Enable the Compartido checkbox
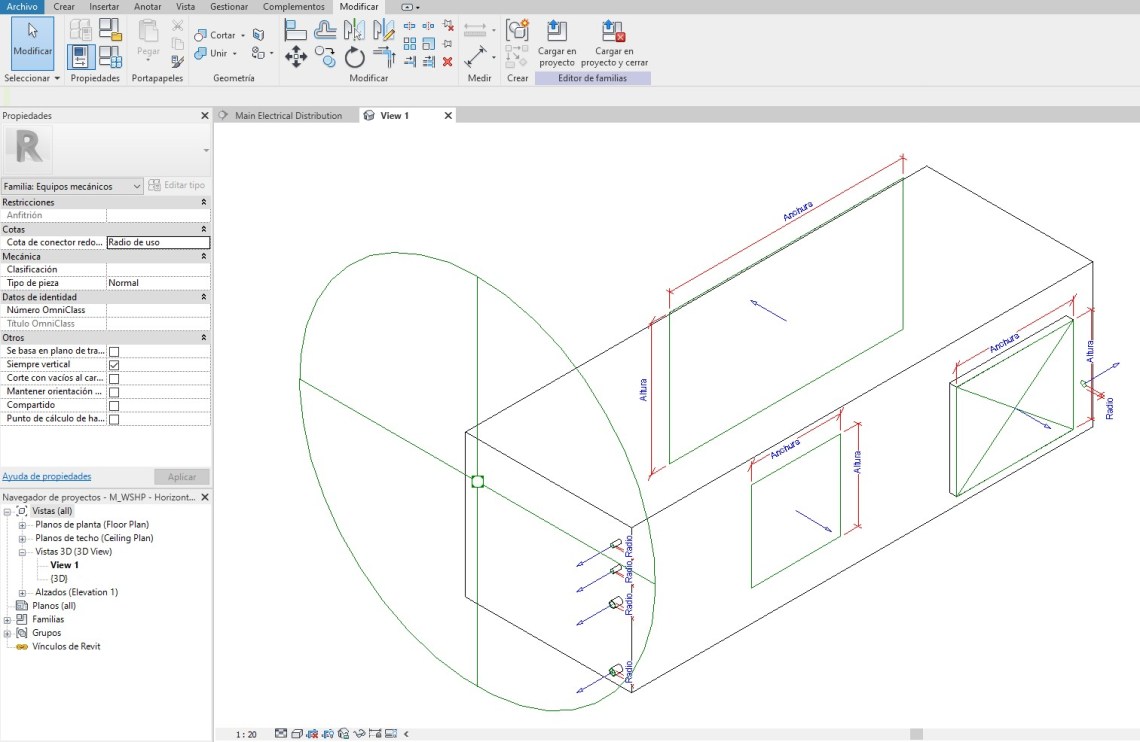This screenshot has height=742, width=1140. [114, 406]
